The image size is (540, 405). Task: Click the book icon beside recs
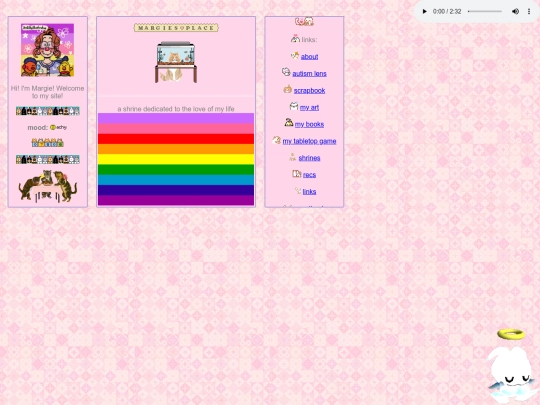[297, 174]
